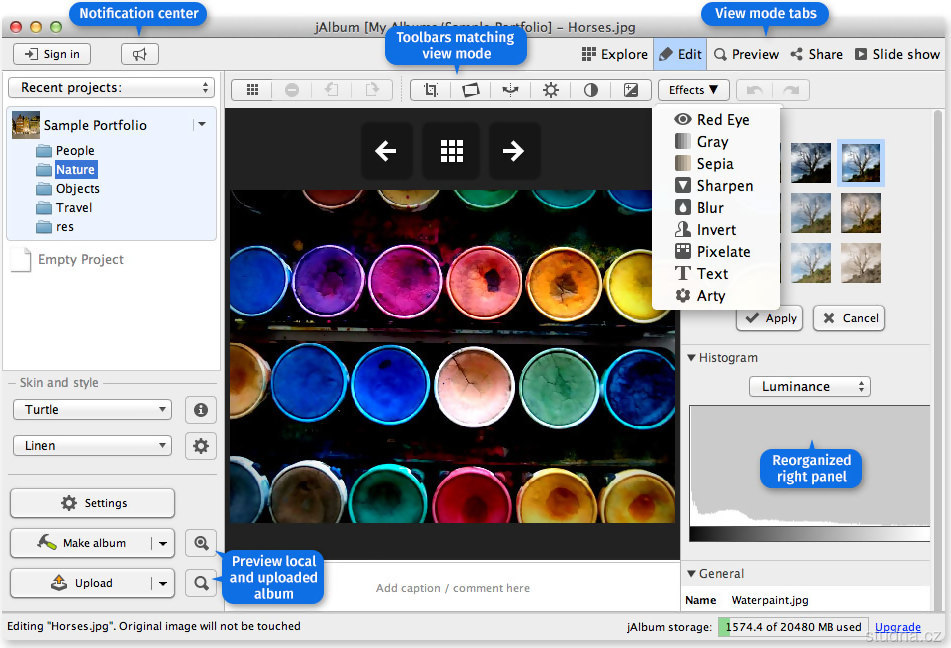
Task: Go to the previous image arrow
Action: (386, 151)
